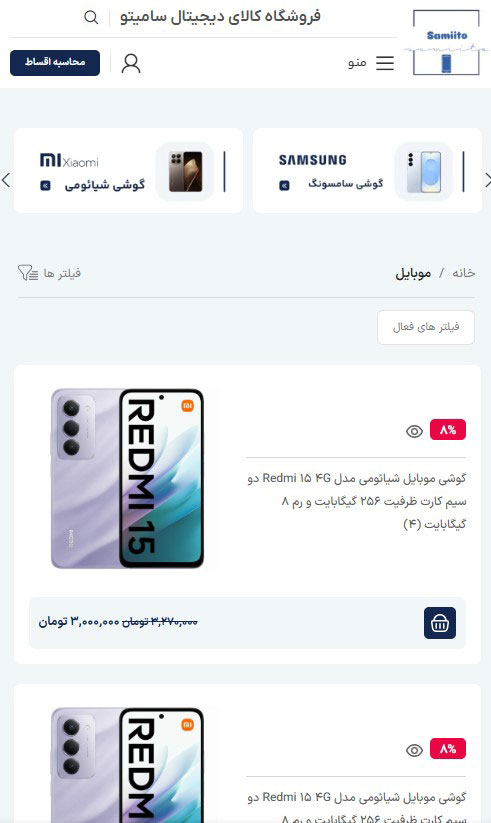This screenshot has width=491, height=823.
Task: Click quick-view eye icon on second product
Action: point(414,751)
